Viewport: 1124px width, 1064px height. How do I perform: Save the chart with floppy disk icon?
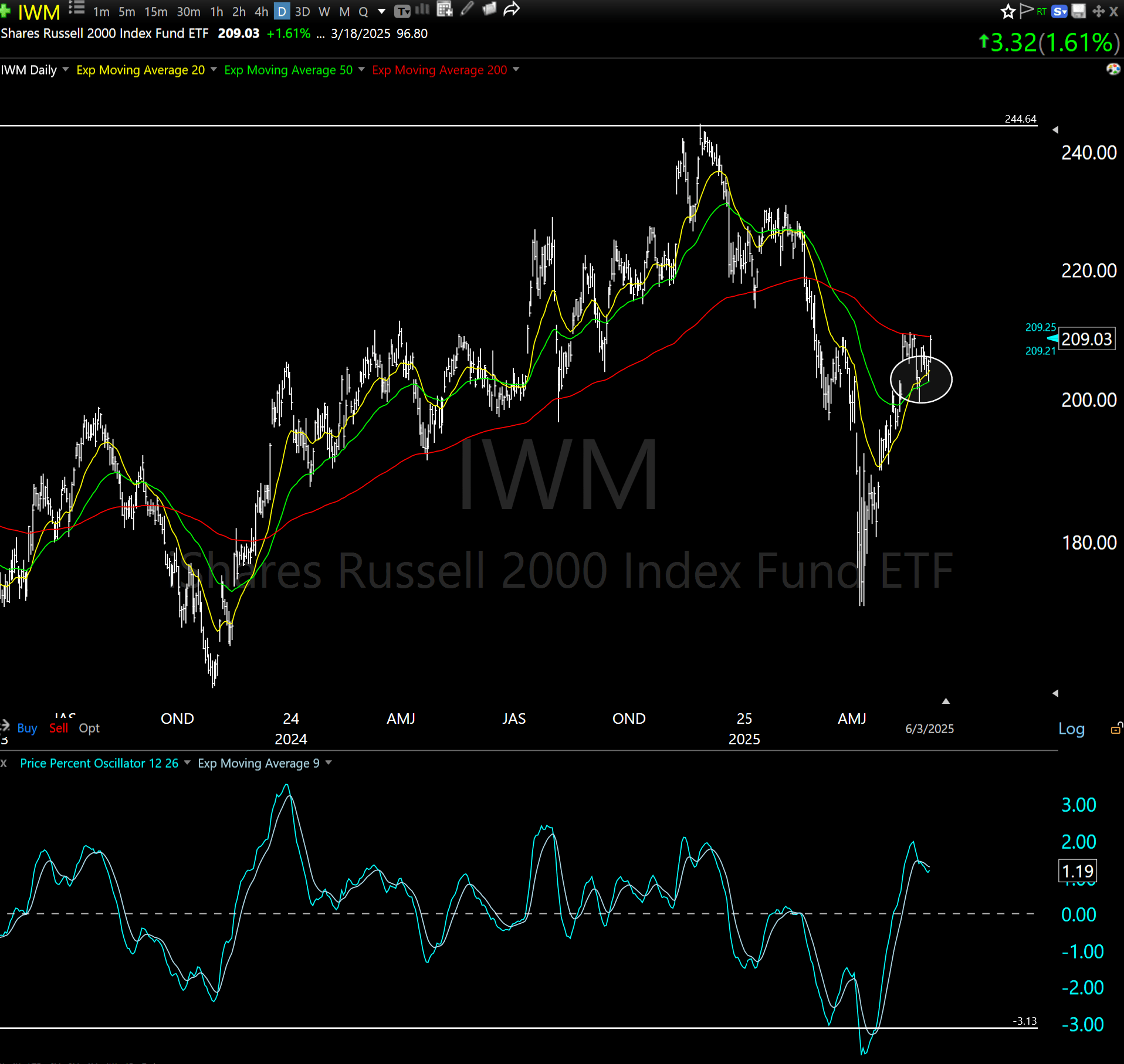(x=1078, y=11)
